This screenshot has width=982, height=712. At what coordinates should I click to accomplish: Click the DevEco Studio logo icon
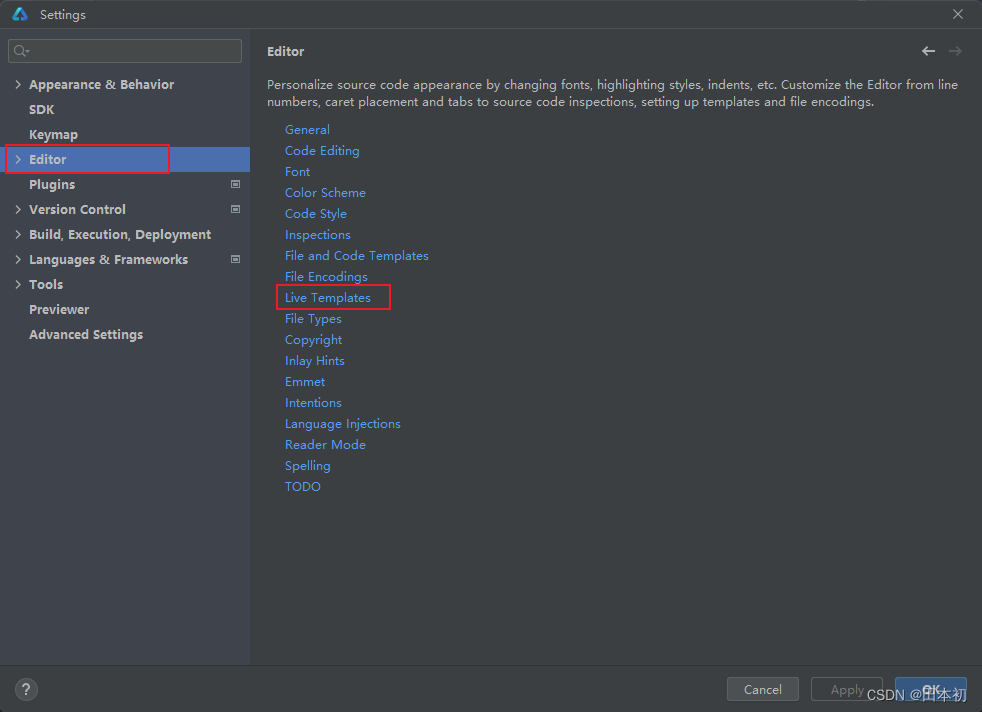[20, 14]
